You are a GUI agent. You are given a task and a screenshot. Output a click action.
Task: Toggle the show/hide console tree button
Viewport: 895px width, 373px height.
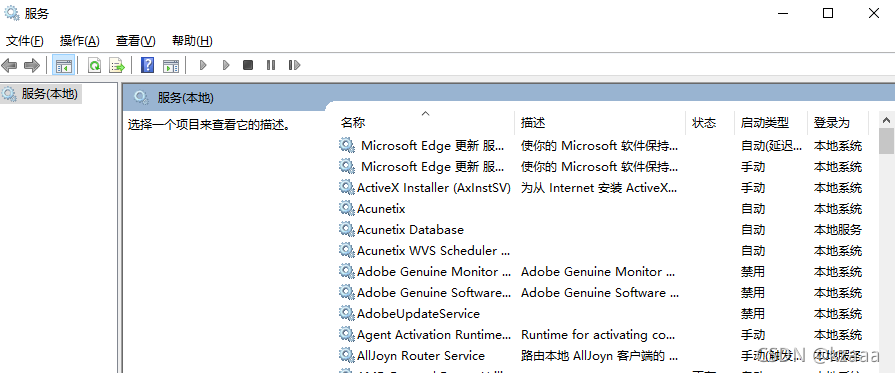(x=63, y=65)
